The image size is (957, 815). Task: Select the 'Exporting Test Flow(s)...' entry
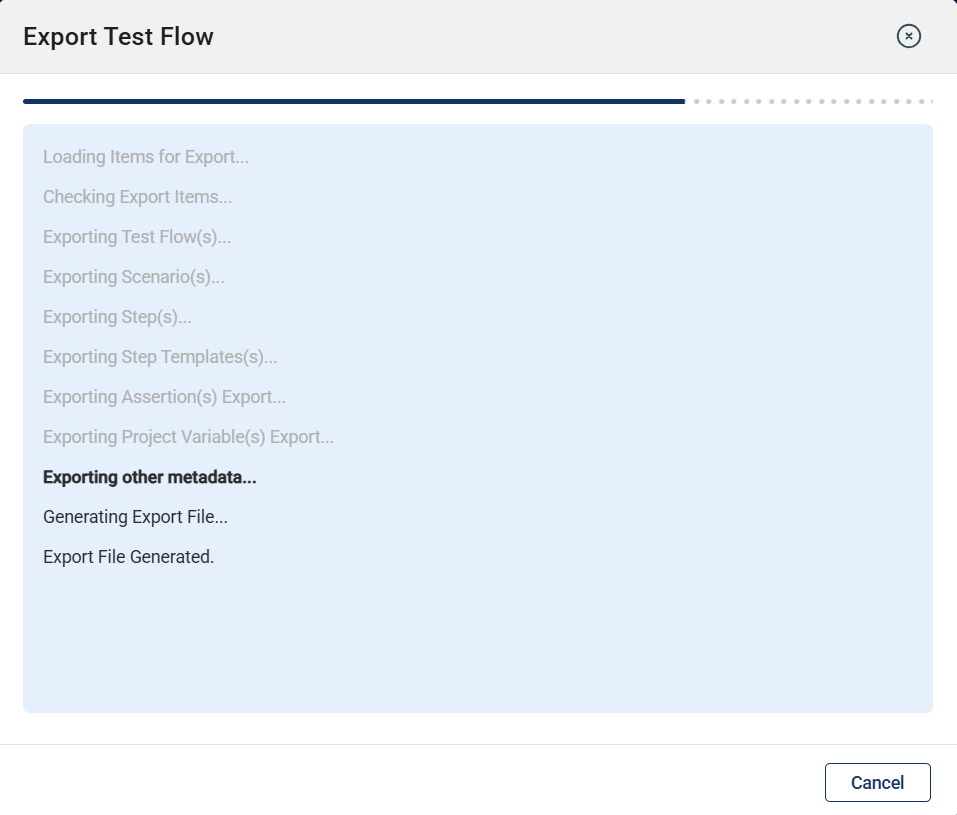[x=137, y=237]
